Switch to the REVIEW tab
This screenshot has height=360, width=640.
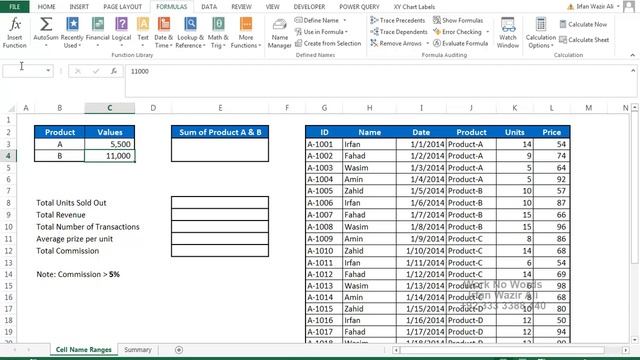tap(241, 7)
